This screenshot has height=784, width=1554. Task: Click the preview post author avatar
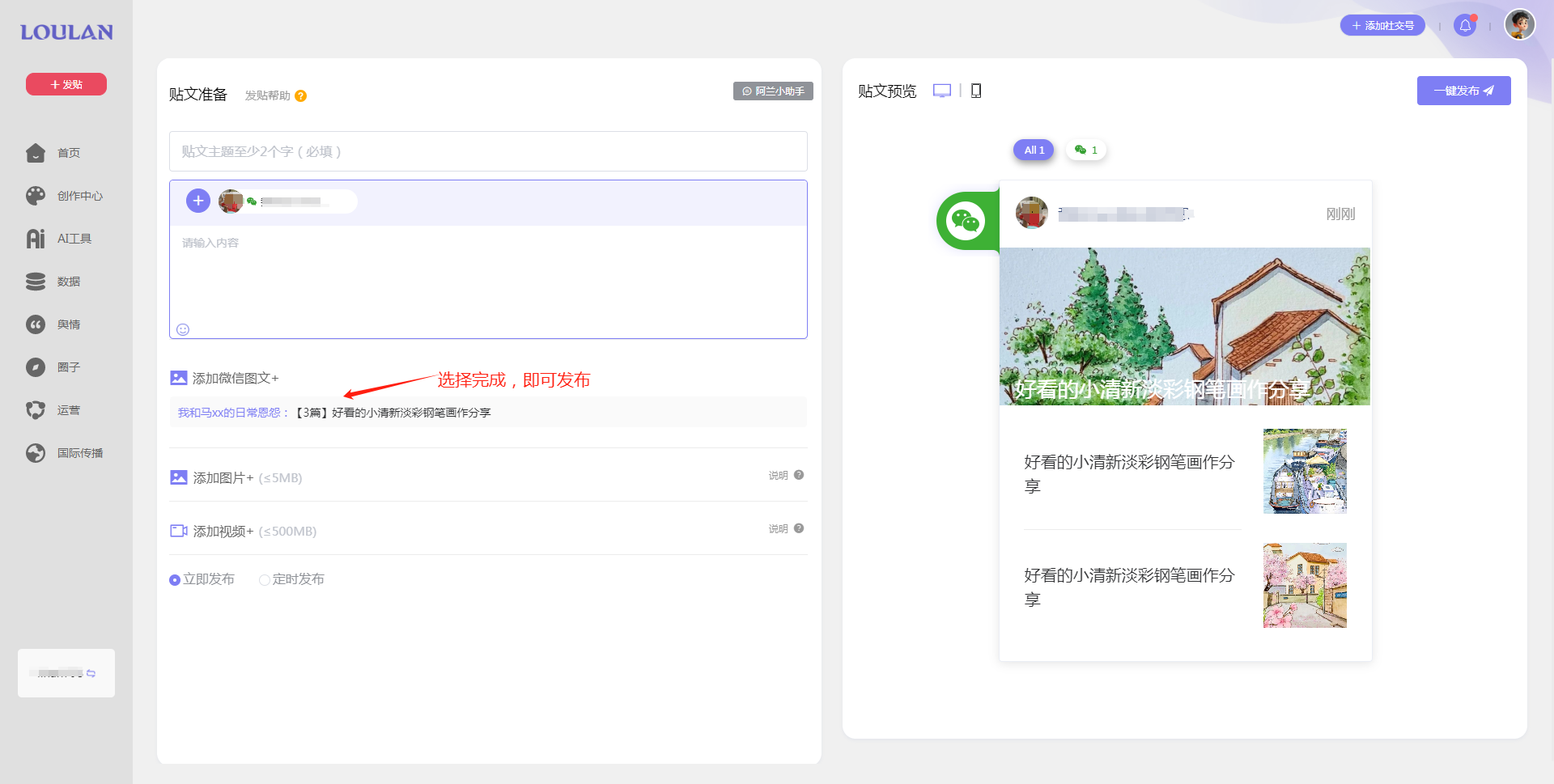coord(1032,213)
